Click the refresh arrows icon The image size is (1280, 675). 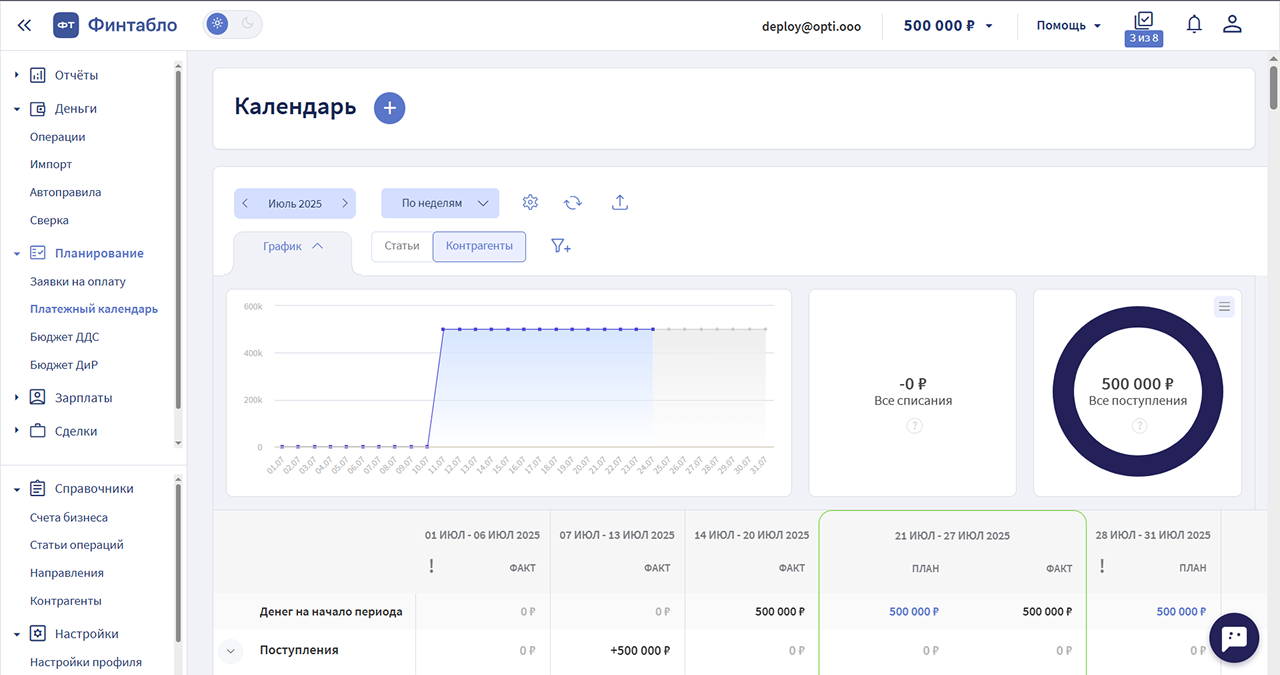573,203
